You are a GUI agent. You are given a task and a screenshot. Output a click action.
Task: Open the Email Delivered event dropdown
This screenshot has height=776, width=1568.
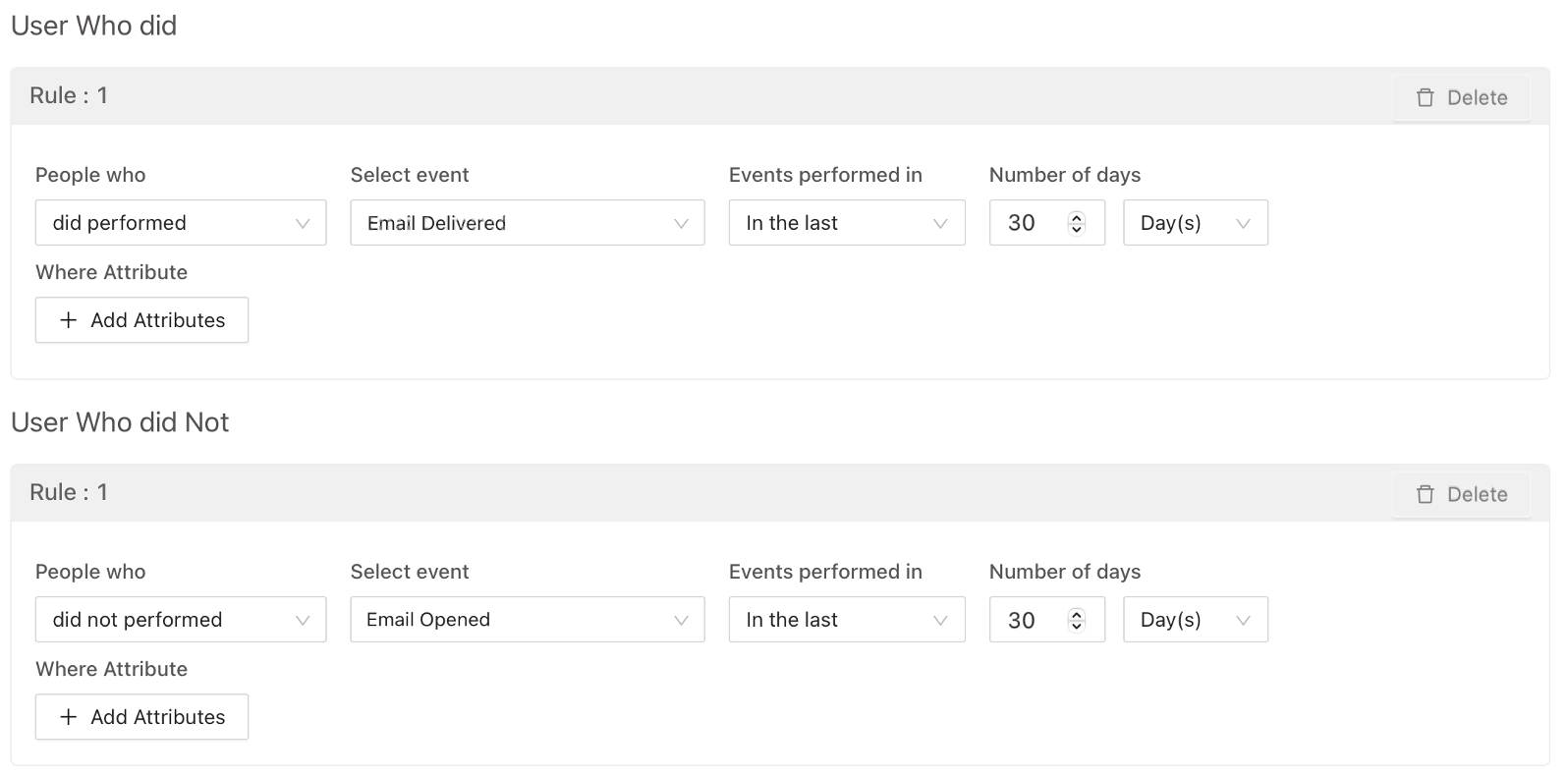tap(528, 223)
